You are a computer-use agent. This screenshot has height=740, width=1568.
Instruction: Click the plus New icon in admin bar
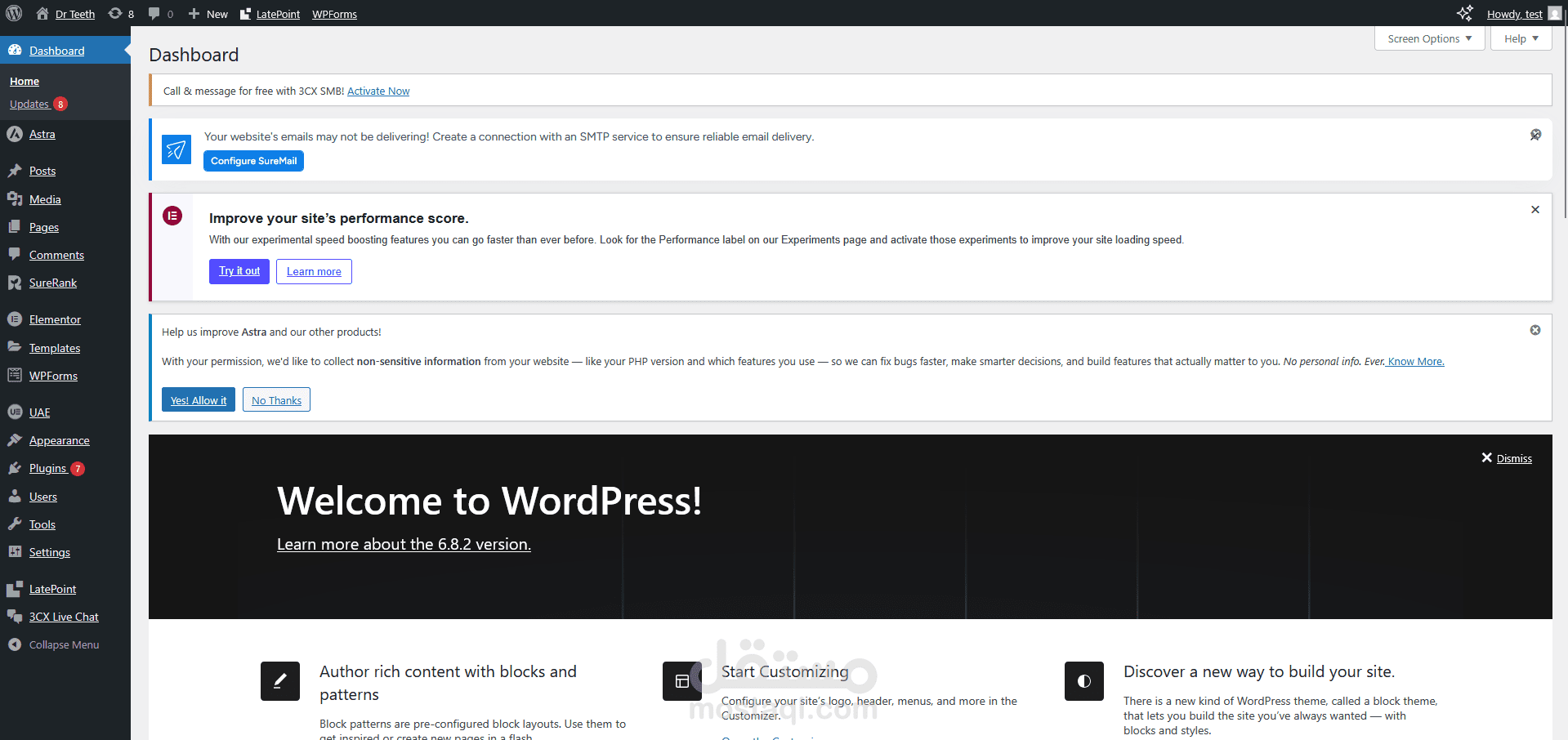click(194, 13)
